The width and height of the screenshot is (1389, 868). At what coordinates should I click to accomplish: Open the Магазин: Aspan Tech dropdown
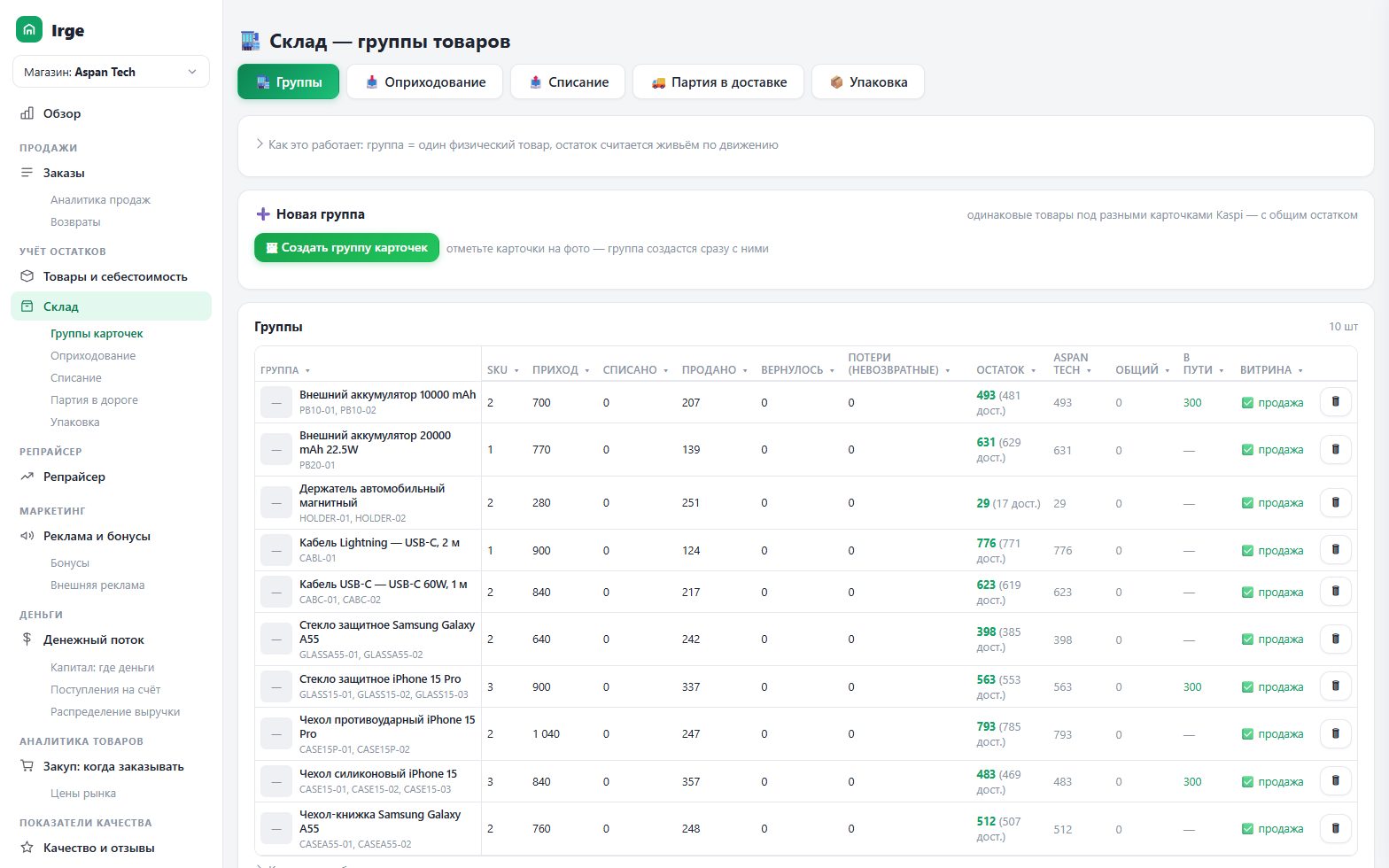(x=111, y=72)
